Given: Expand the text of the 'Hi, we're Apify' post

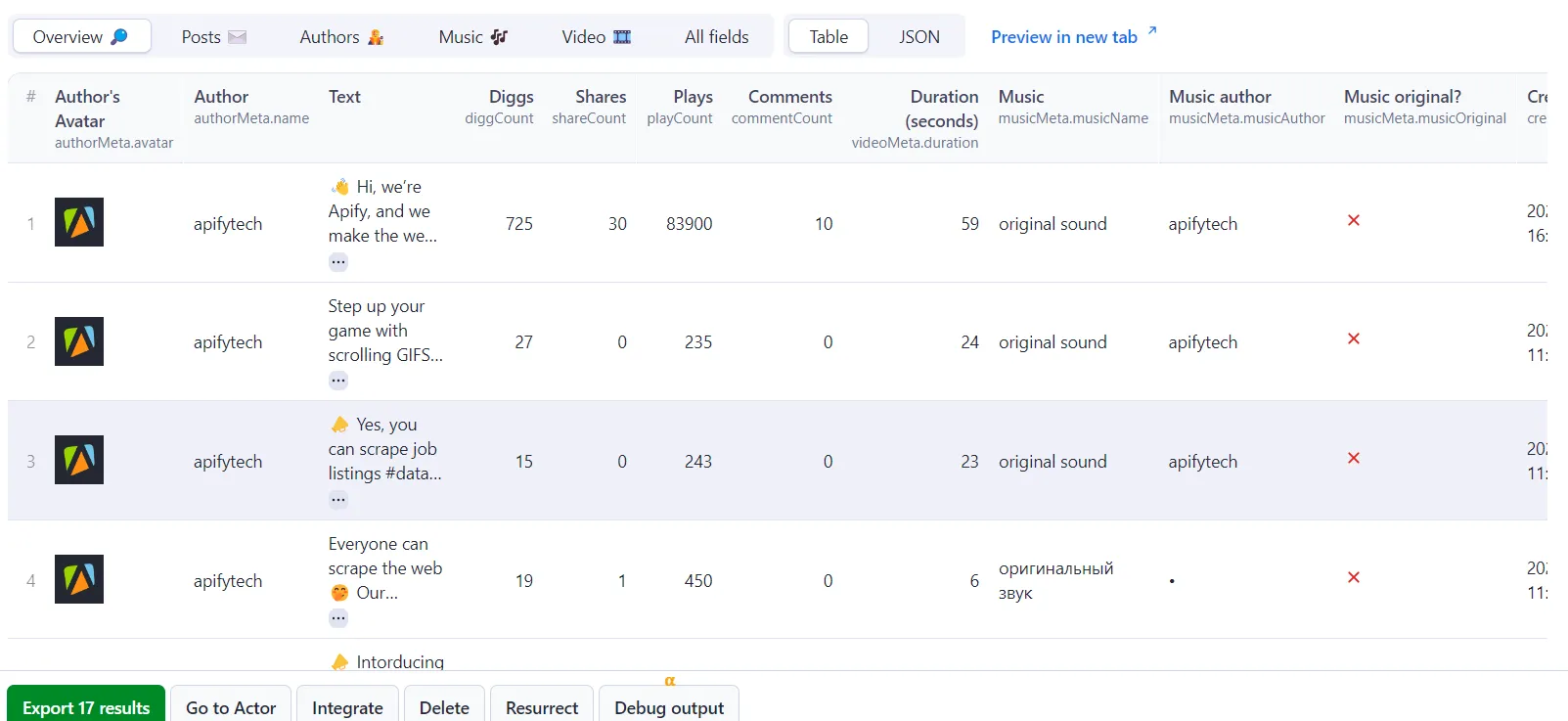Looking at the screenshot, I should (x=338, y=262).
